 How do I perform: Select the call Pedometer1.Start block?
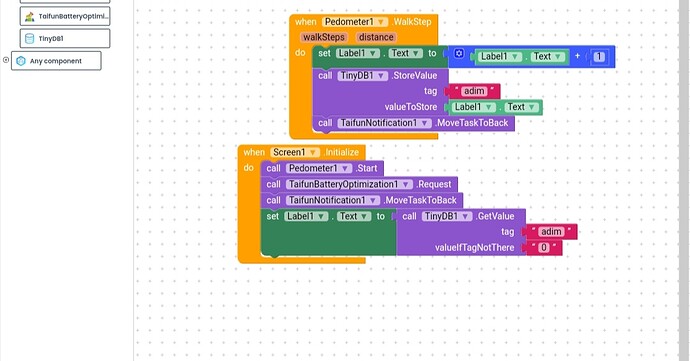pyautogui.click(x=322, y=169)
